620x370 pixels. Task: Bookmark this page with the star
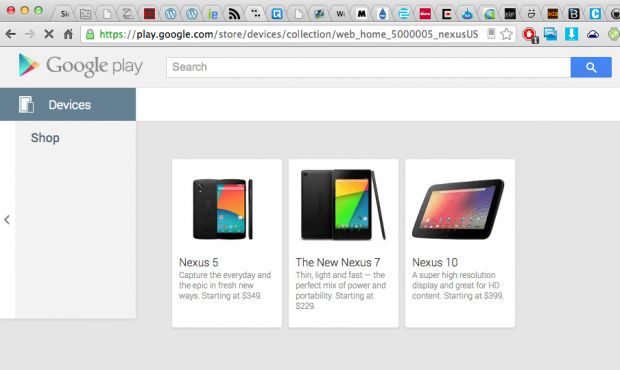(x=507, y=34)
